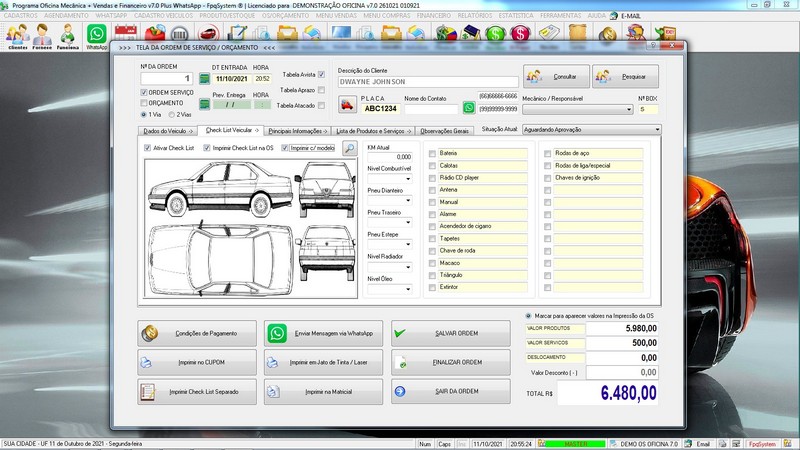Click the E-MAIL icon in menu bar
Screen dimensions: 800x450
pyautogui.click(x=612, y=16)
